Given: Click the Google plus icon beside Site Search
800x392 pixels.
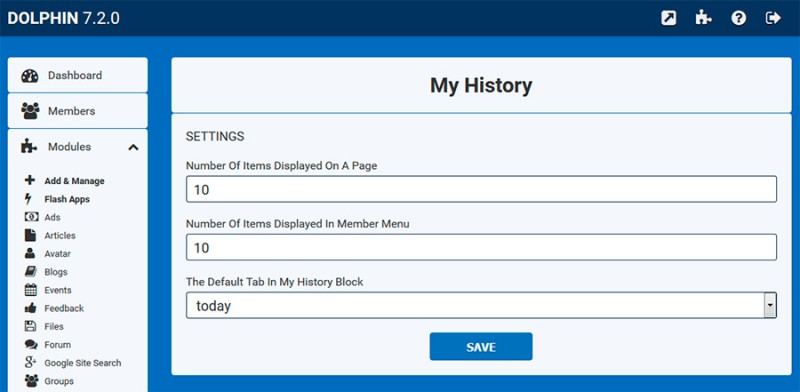Looking at the screenshot, I should click(31, 362).
